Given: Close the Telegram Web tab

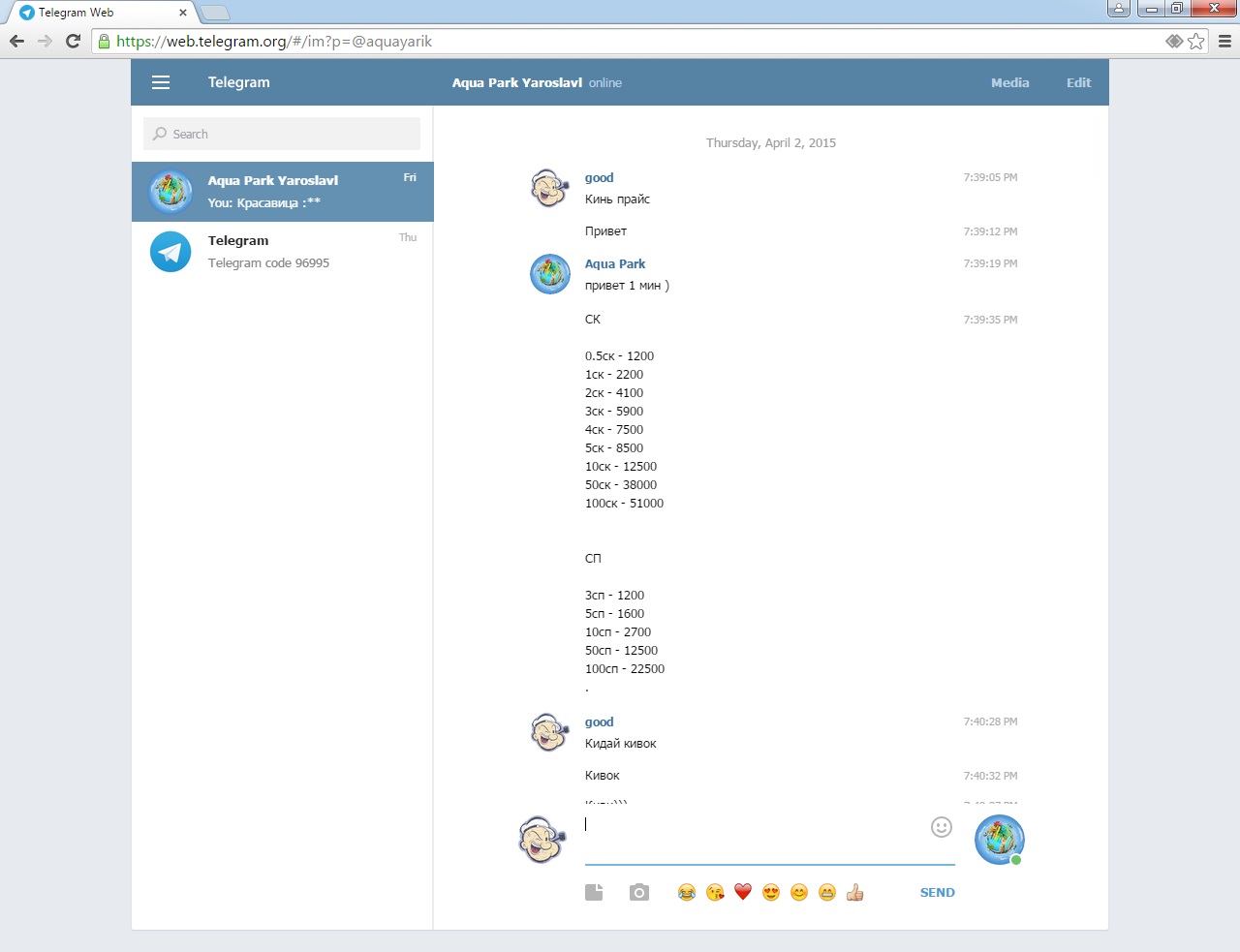Looking at the screenshot, I should pyautogui.click(x=183, y=13).
